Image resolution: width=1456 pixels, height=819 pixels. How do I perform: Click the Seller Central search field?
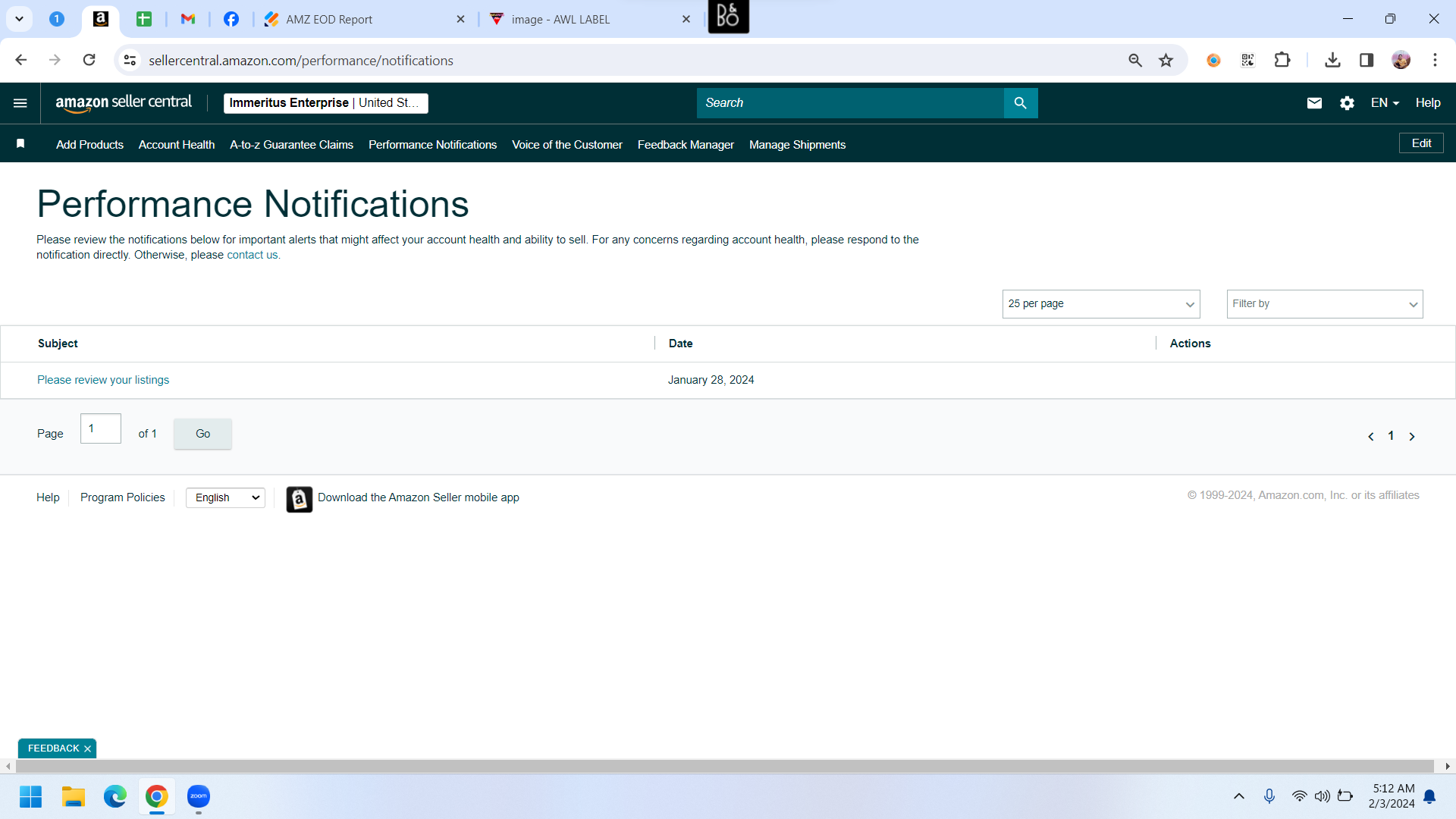pyautogui.click(x=850, y=103)
